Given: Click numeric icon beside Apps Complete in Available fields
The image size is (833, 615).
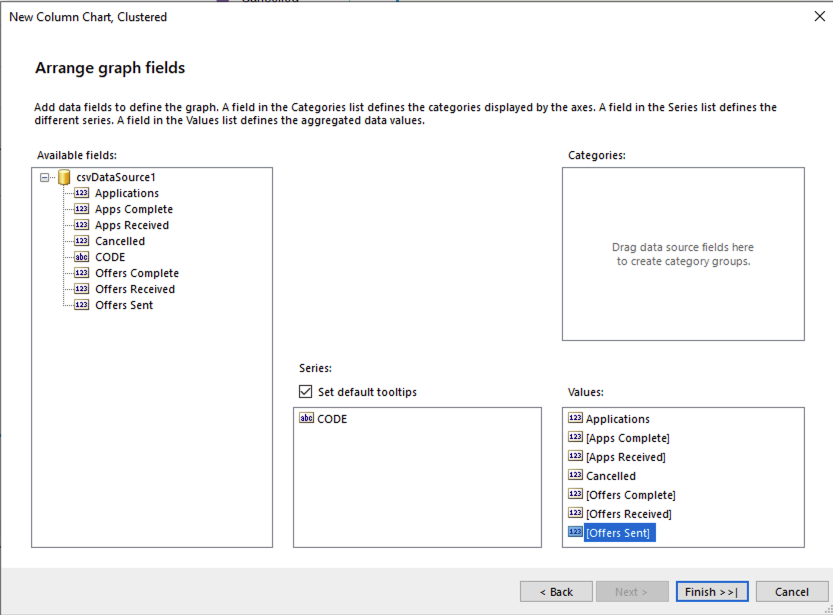Looking at the screenshot, I should point(81,209).
